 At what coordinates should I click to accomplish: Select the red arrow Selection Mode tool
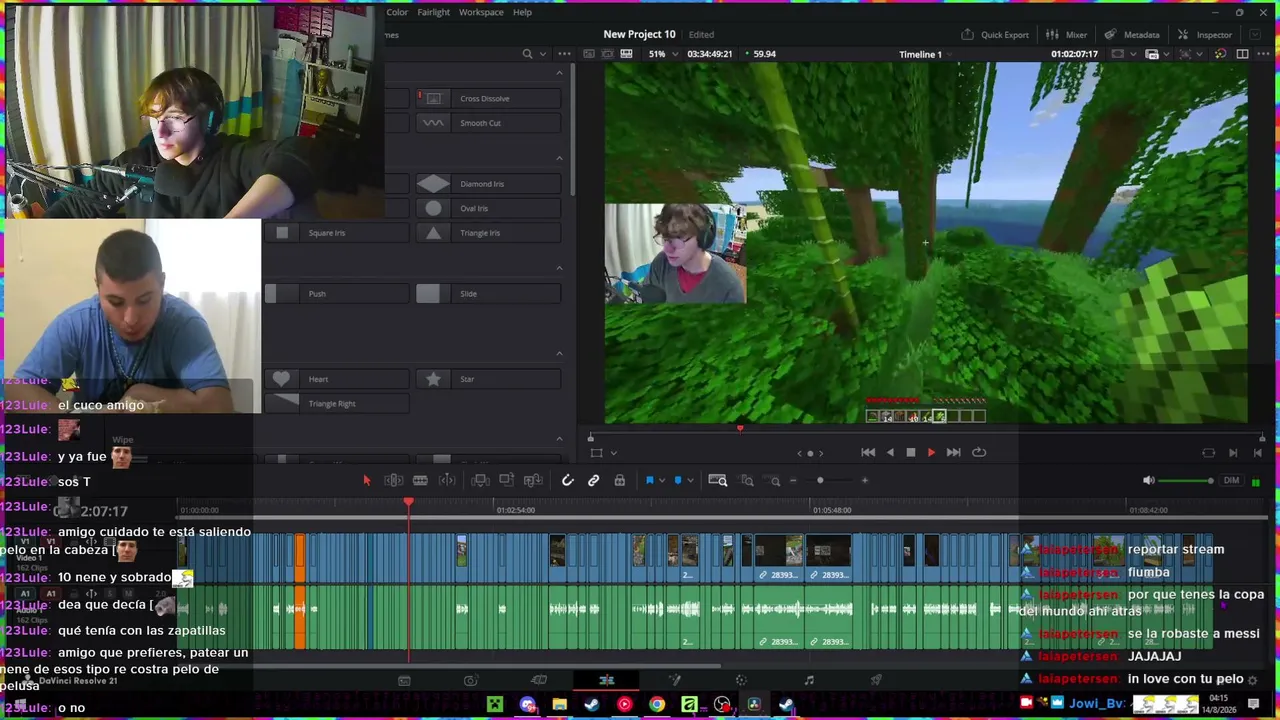click(366, 481)
